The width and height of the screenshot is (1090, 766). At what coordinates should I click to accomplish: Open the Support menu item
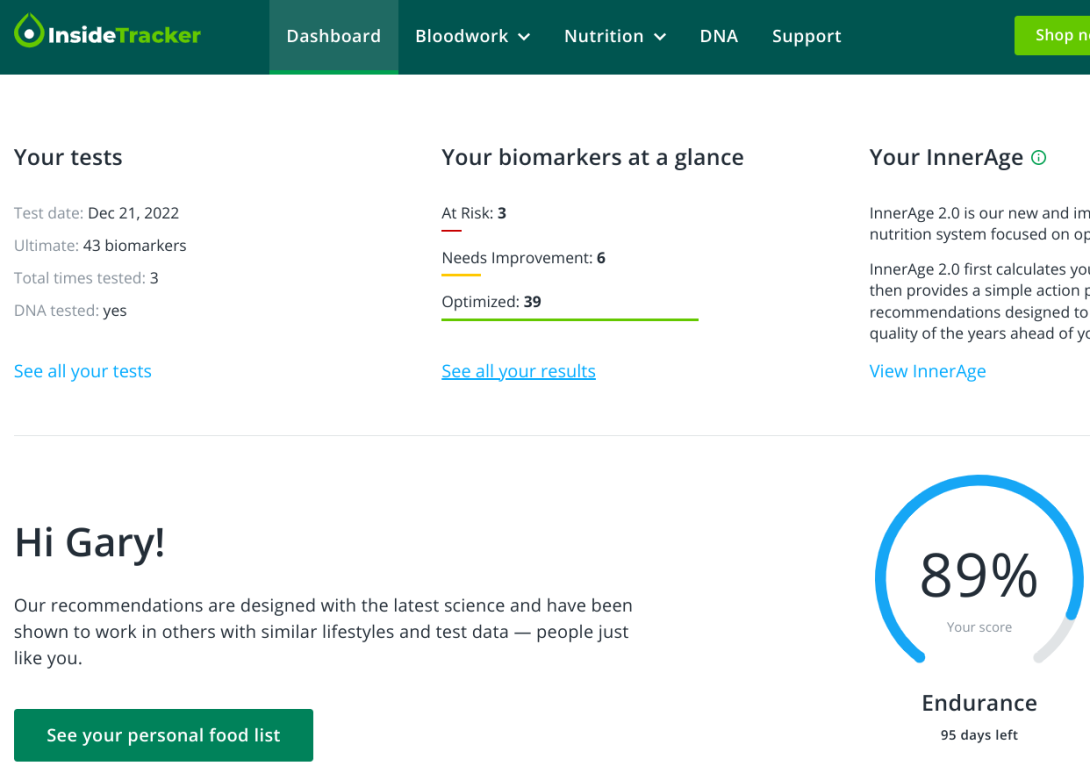point(806,36)
